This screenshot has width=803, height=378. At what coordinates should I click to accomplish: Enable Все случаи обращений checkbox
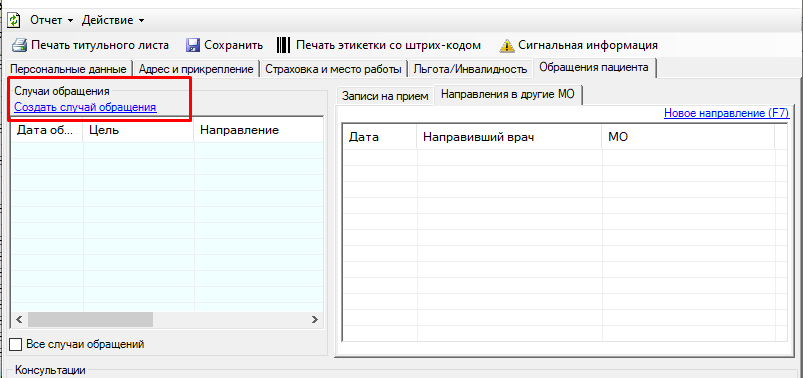tap(16, 345)
